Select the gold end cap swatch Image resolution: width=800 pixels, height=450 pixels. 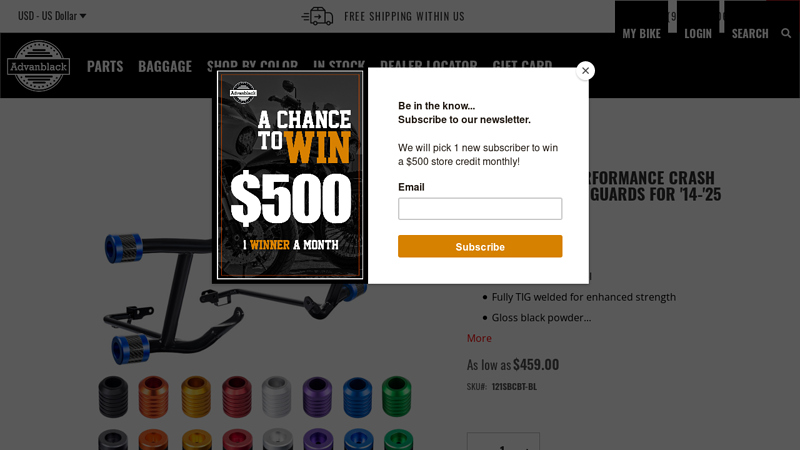pyautogui.click(x=196, y=397)
